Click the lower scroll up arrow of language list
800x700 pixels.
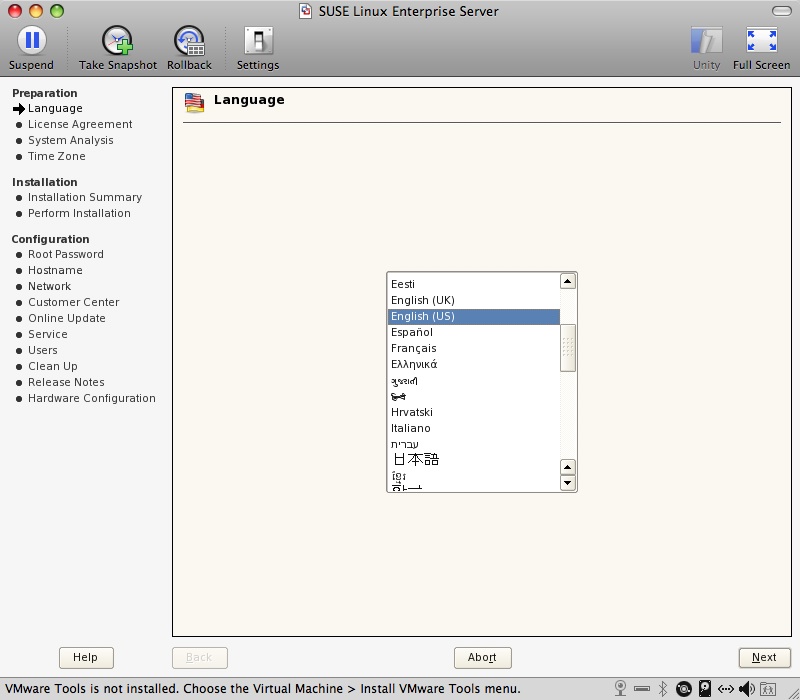[x=568, y=467]
